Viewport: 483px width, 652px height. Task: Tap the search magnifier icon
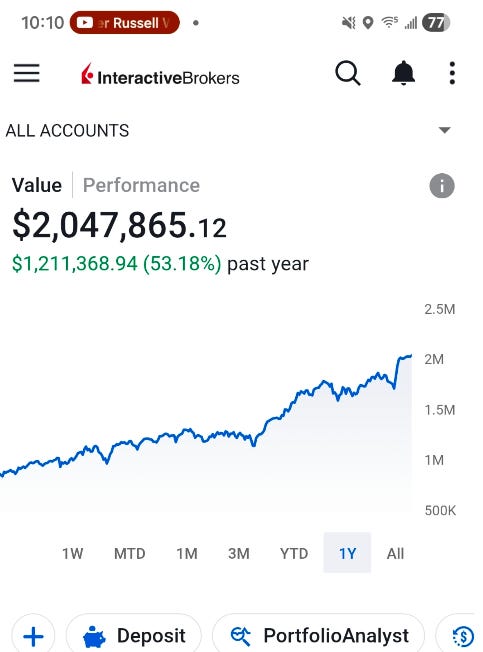[347, 73]
